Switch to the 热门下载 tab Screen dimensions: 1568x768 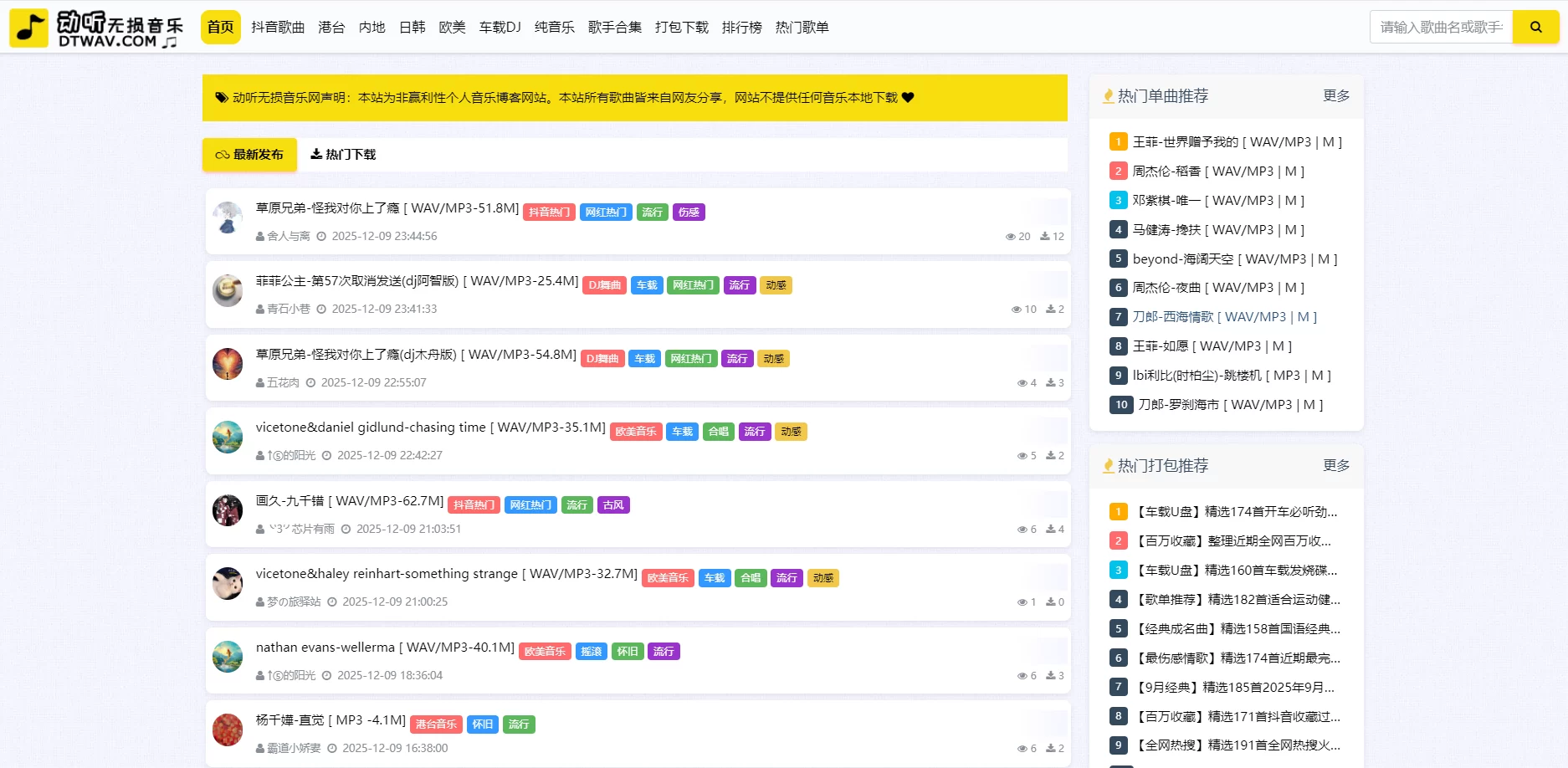click(x=343, y=155)
